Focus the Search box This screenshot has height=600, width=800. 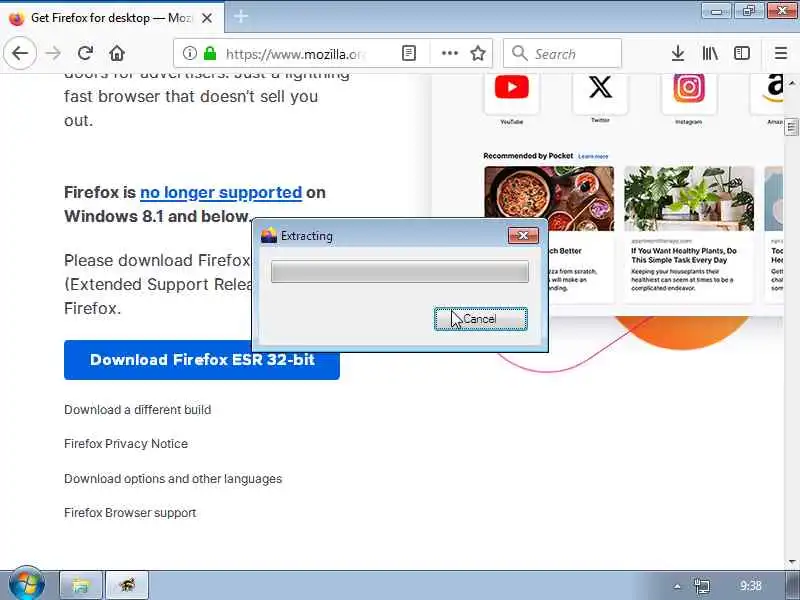click(x=562, y=53)
